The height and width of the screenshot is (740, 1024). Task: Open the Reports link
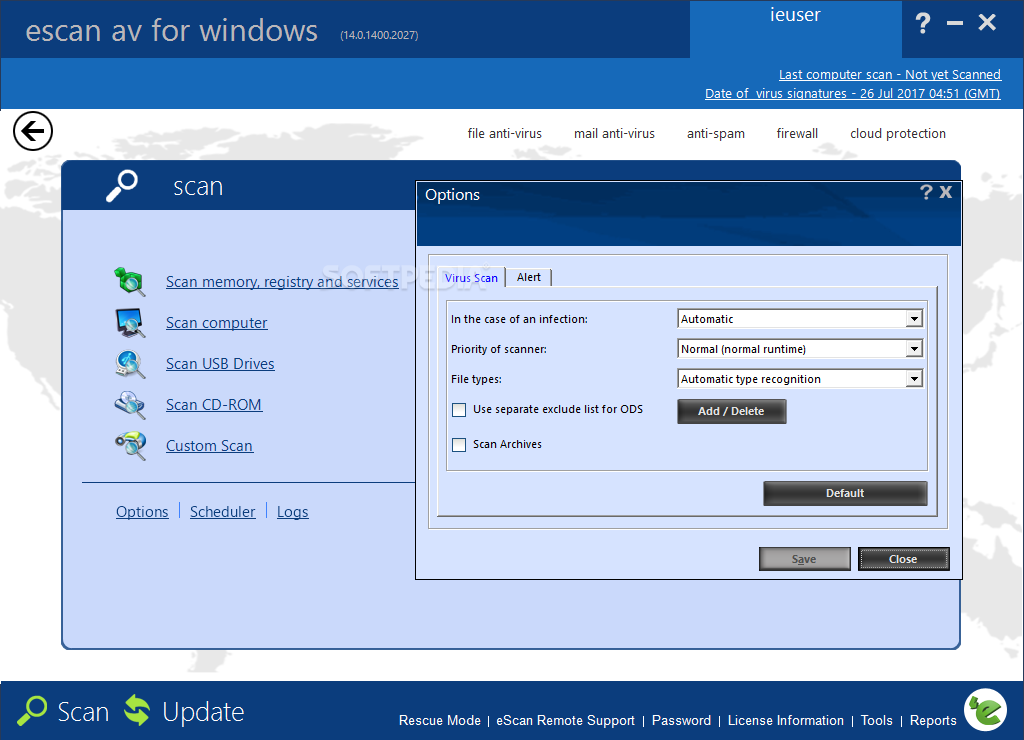(933, 720)
